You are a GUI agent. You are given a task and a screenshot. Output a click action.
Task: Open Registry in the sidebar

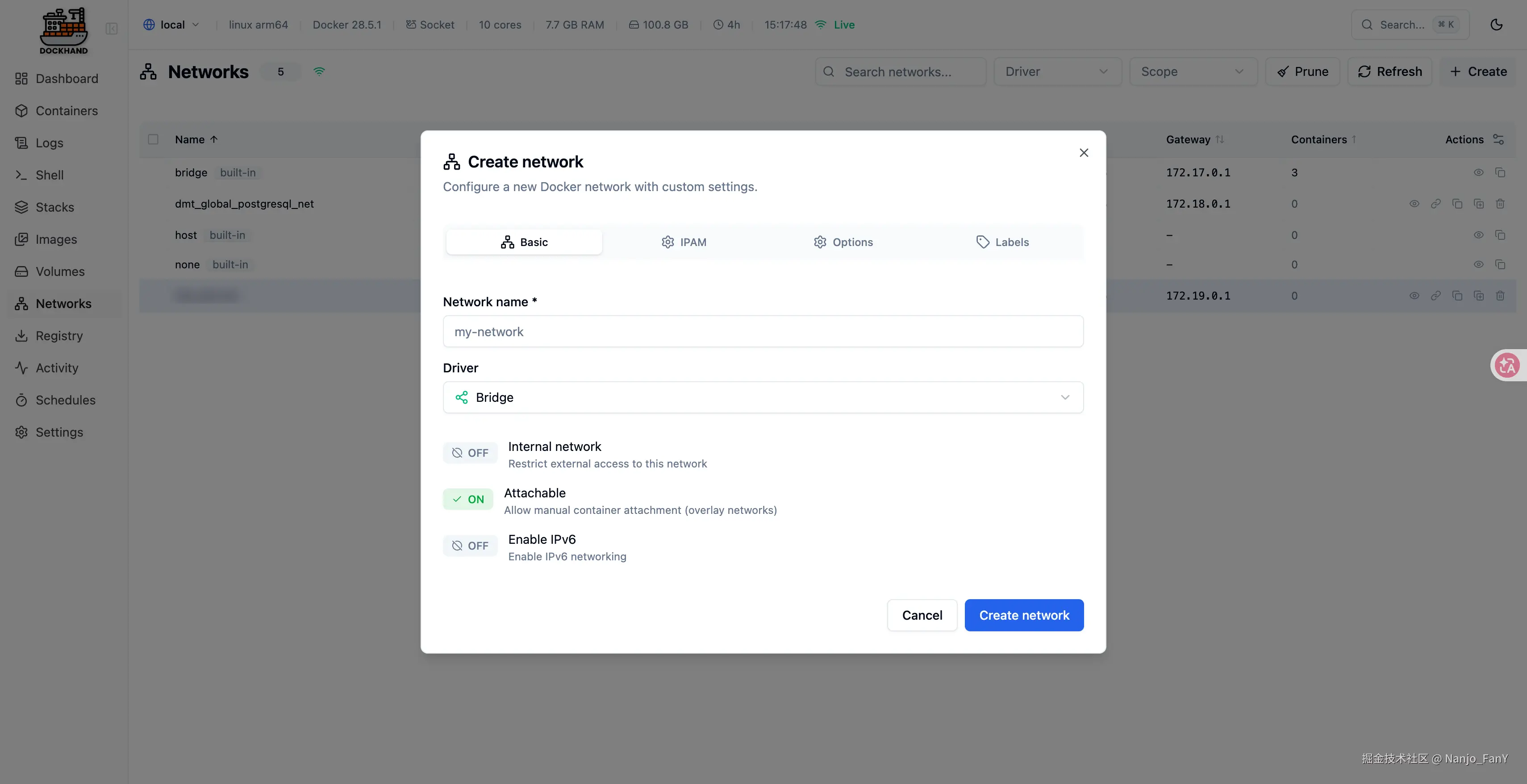(x=64, y=336)
